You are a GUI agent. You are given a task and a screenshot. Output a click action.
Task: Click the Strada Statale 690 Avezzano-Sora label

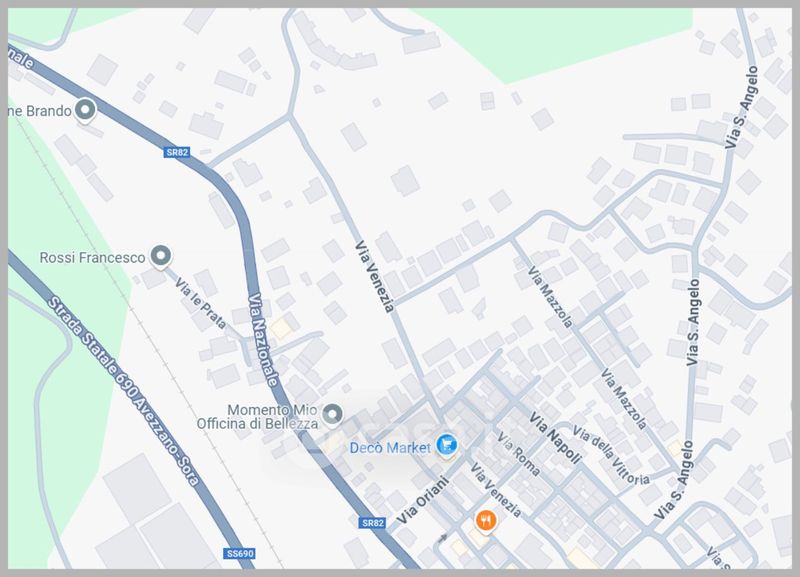123,391
